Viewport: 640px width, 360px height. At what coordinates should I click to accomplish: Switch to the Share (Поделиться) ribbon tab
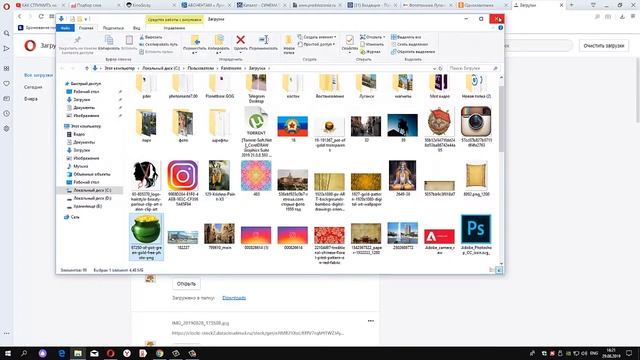[x=113, y=28]
